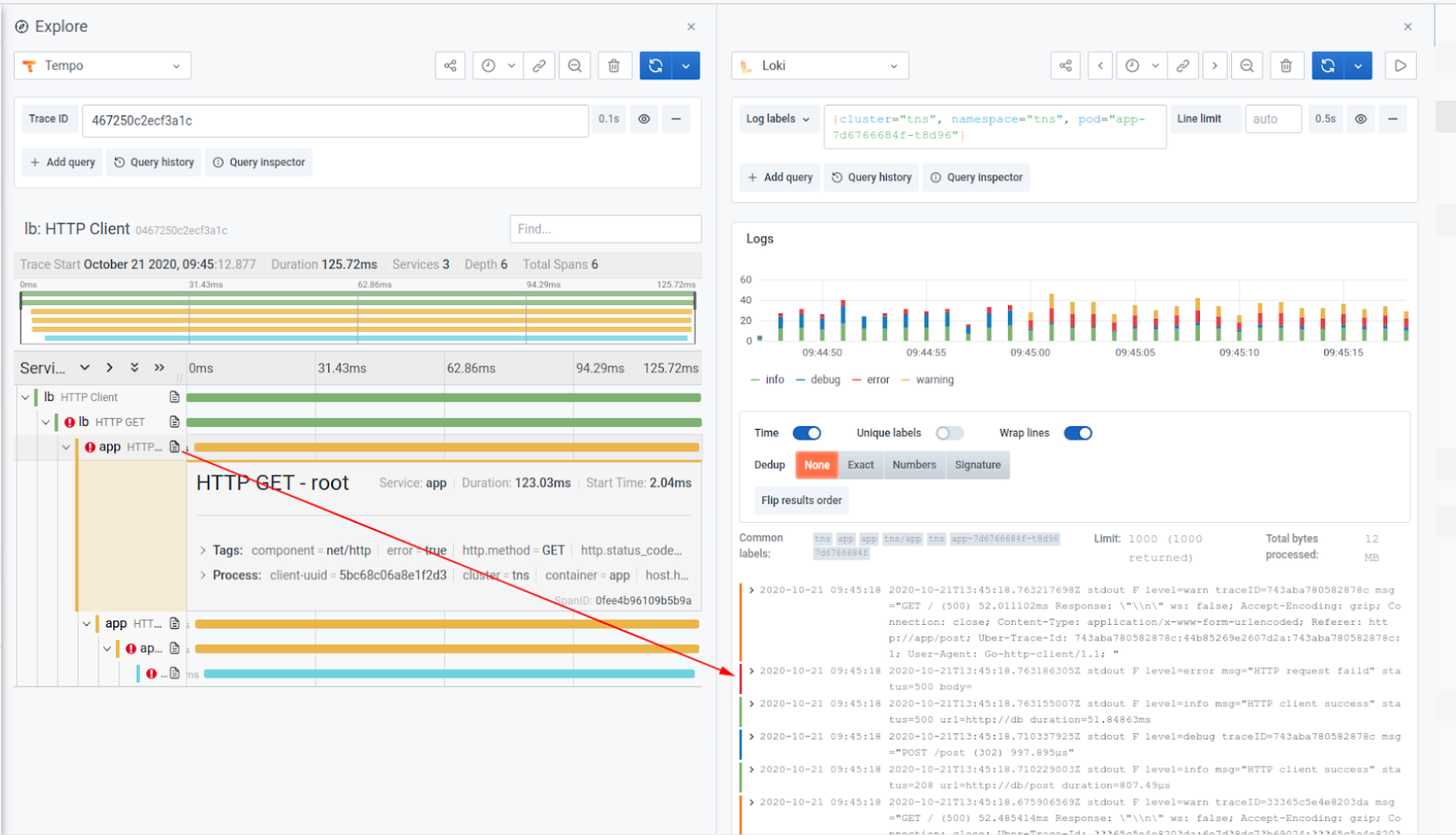The width and height of the screenshot is (1456, 835).
Task: Open Query inspector in Loki pane
Action: click(x=976, y=177)
